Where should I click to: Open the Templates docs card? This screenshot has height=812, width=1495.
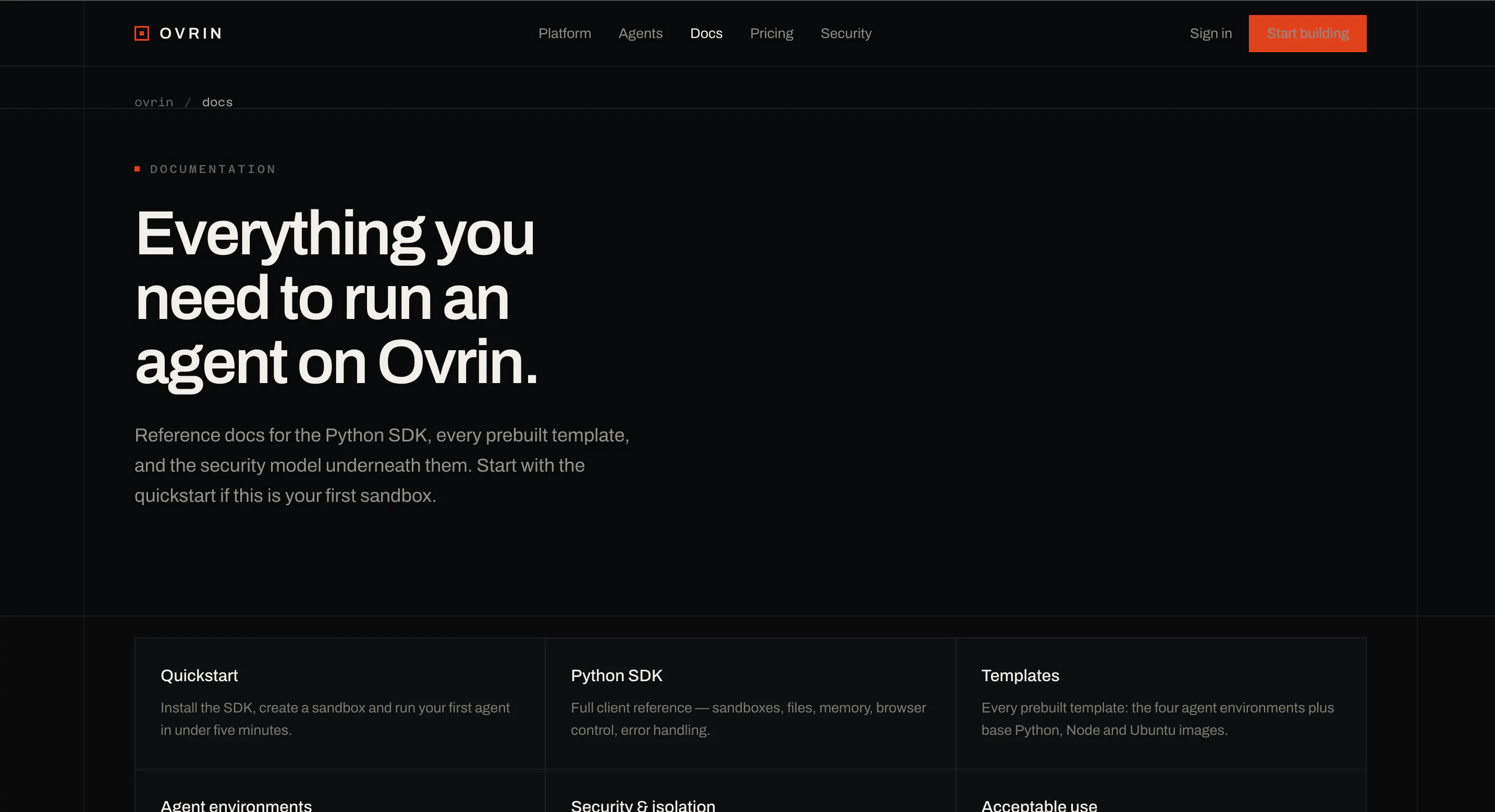click(1160, 704)
